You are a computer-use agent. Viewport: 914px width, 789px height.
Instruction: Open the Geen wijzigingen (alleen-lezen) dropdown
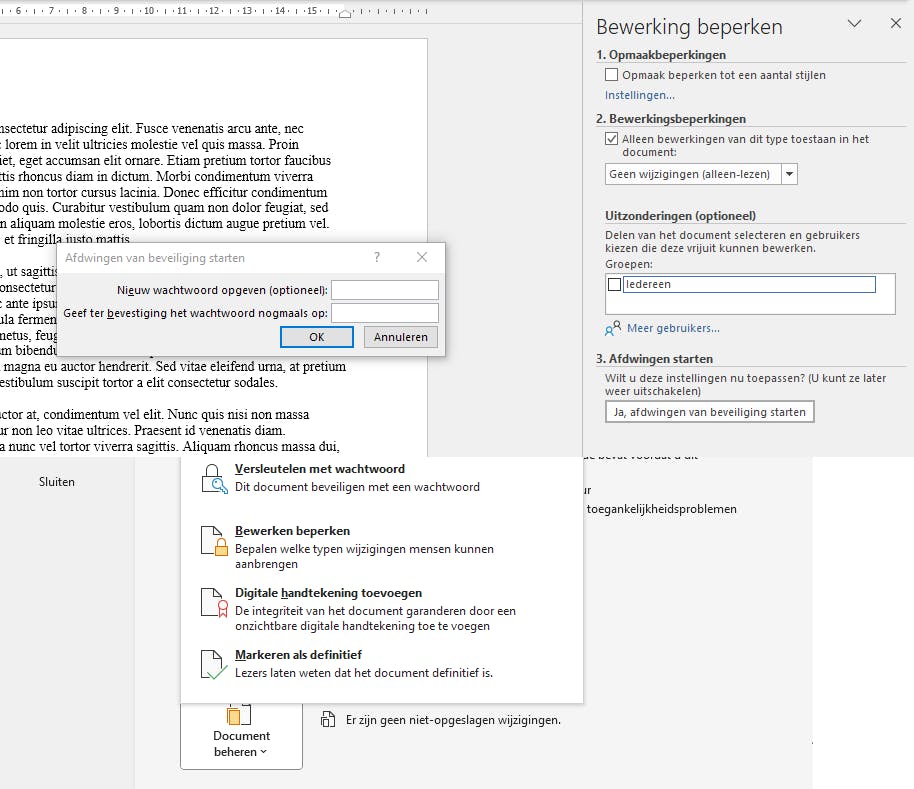pyautogui.click(x=789, y=174)
